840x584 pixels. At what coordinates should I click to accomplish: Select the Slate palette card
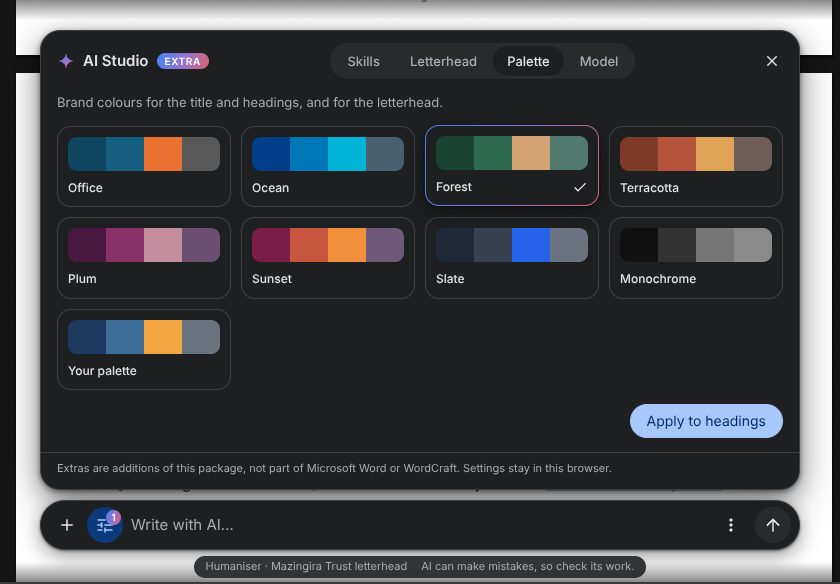pos(512,258)
